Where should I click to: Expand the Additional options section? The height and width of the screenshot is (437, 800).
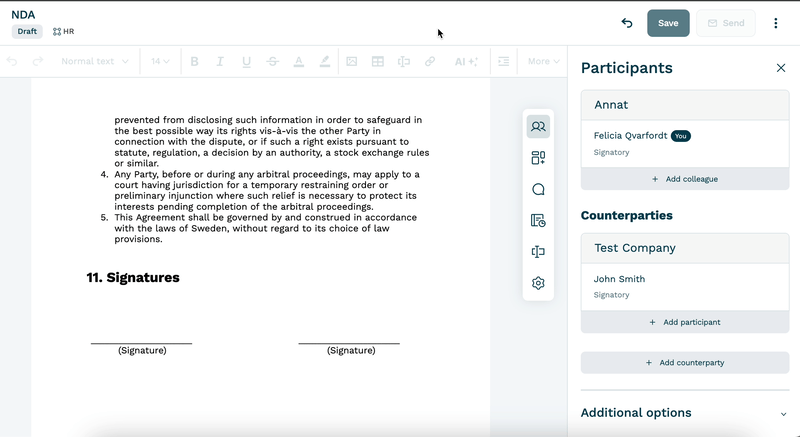click(x=685, y=413)
